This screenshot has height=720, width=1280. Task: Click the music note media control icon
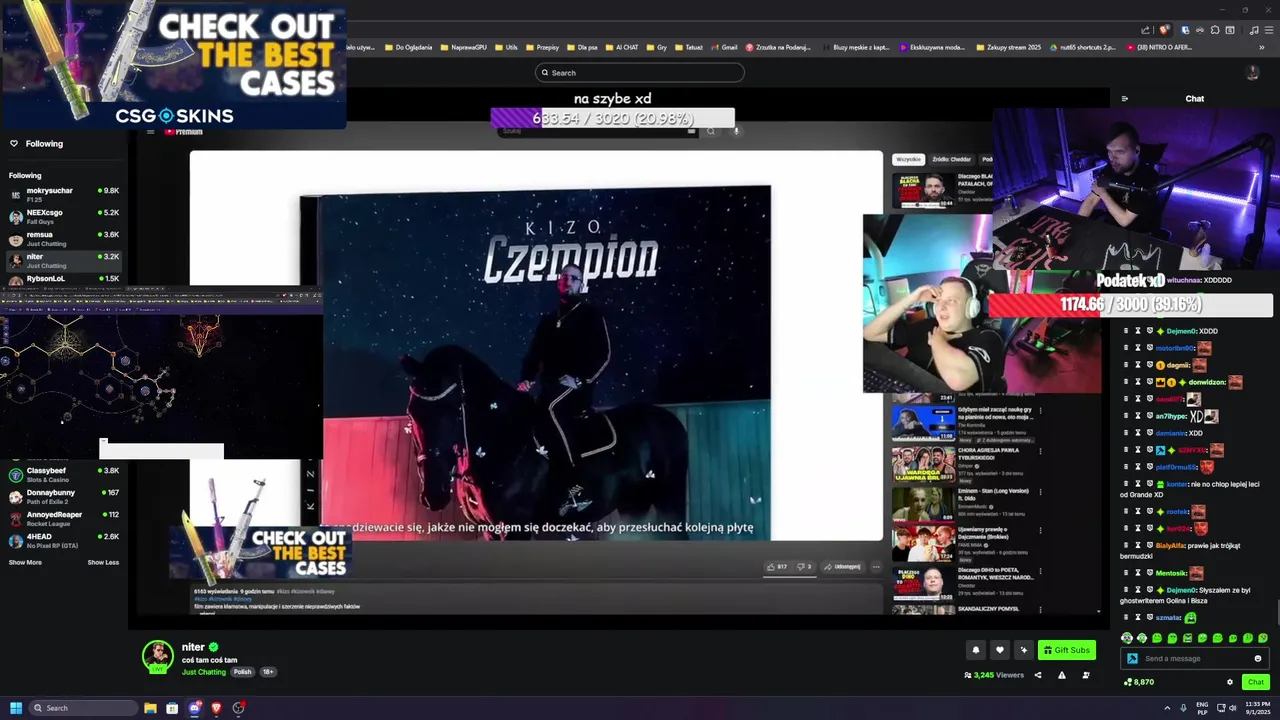[x=1254, y=30]
